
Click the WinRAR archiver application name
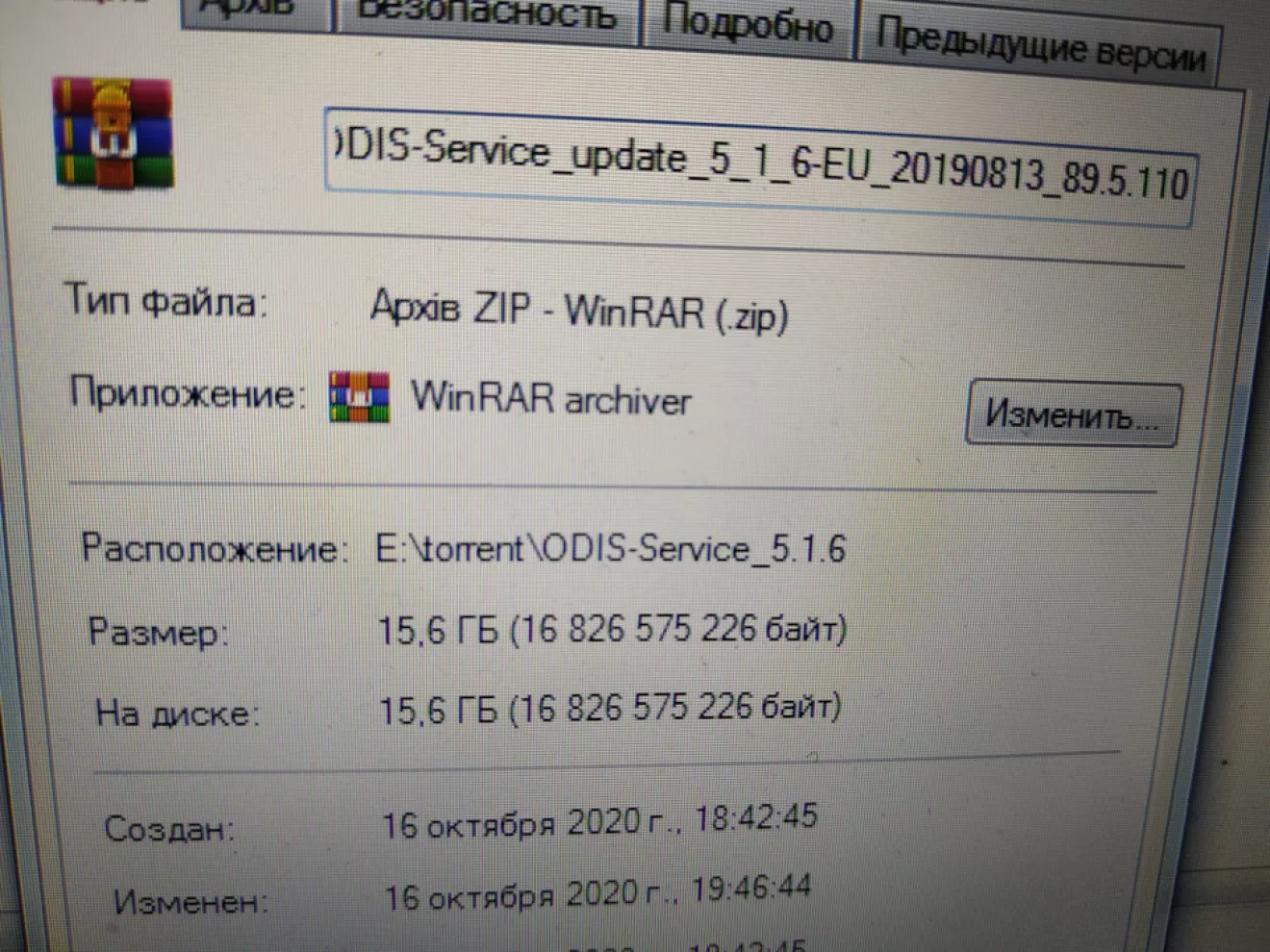tap(550, 398)
